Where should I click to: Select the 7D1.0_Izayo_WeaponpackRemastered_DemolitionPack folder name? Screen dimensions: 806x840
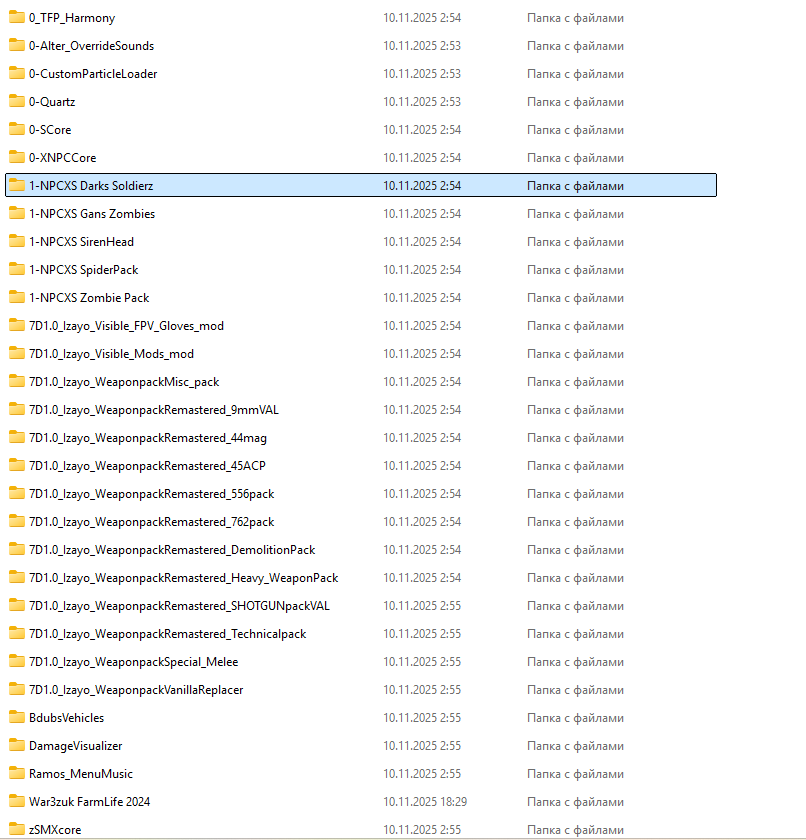[x=172, y=550]
